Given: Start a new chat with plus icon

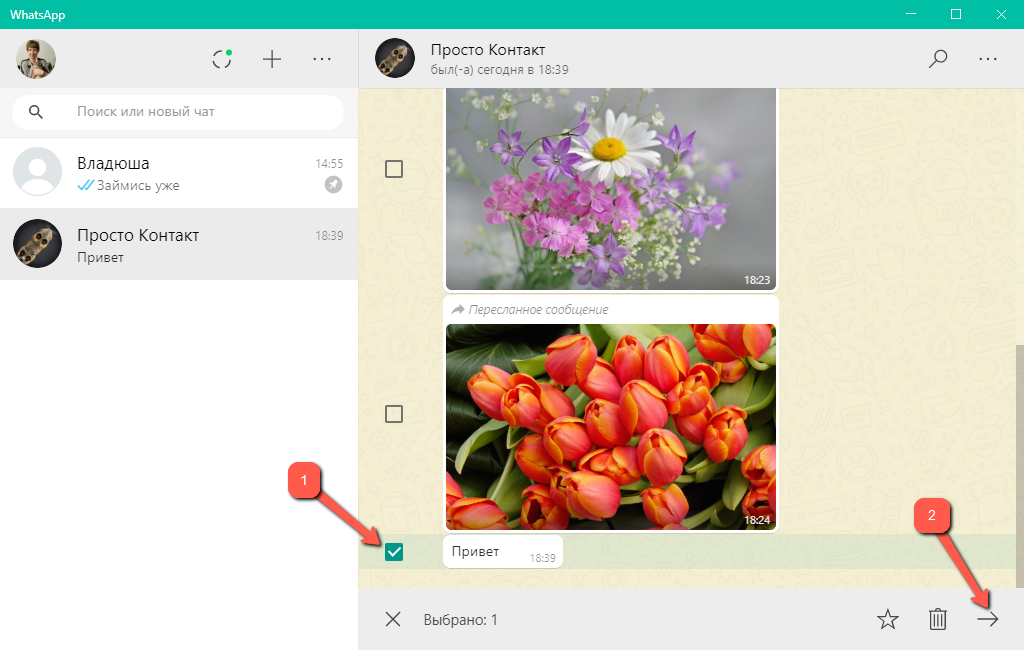Looking at the screenshot, I should (272, 59).
